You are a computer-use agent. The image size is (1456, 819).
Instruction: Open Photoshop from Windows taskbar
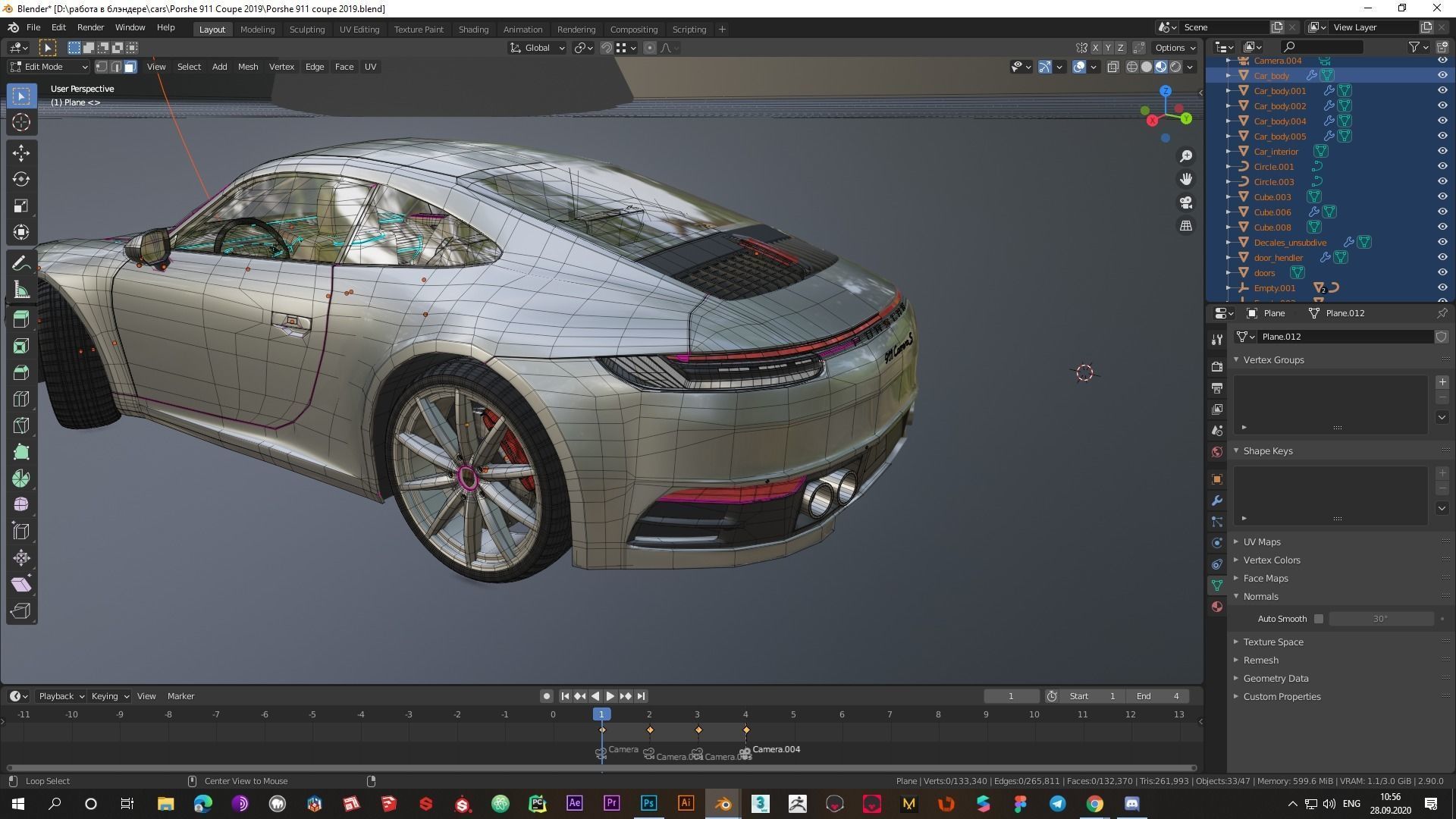pyautogui.click(x=648, y=804)
